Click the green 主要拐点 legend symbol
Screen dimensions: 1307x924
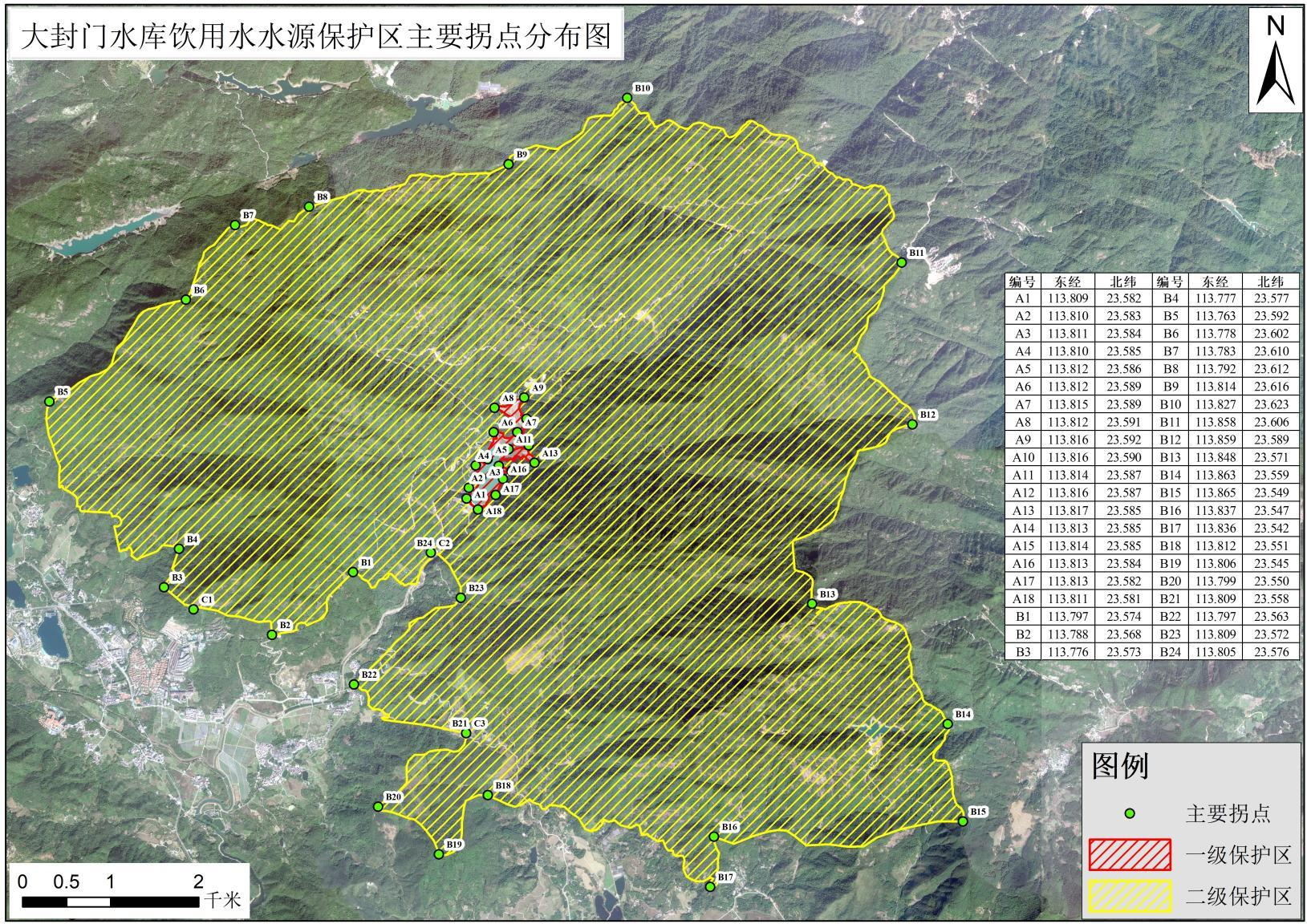(1130, 813)
